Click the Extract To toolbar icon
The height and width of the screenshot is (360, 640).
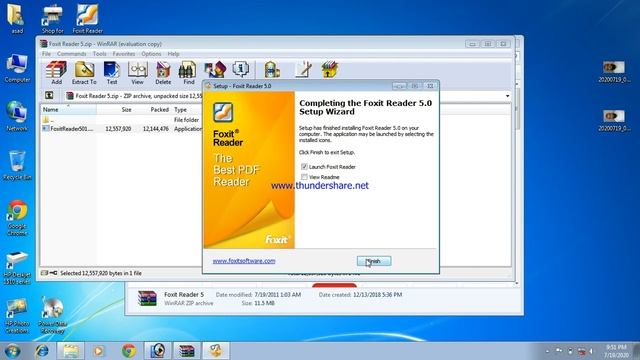[x=84, y=73]
